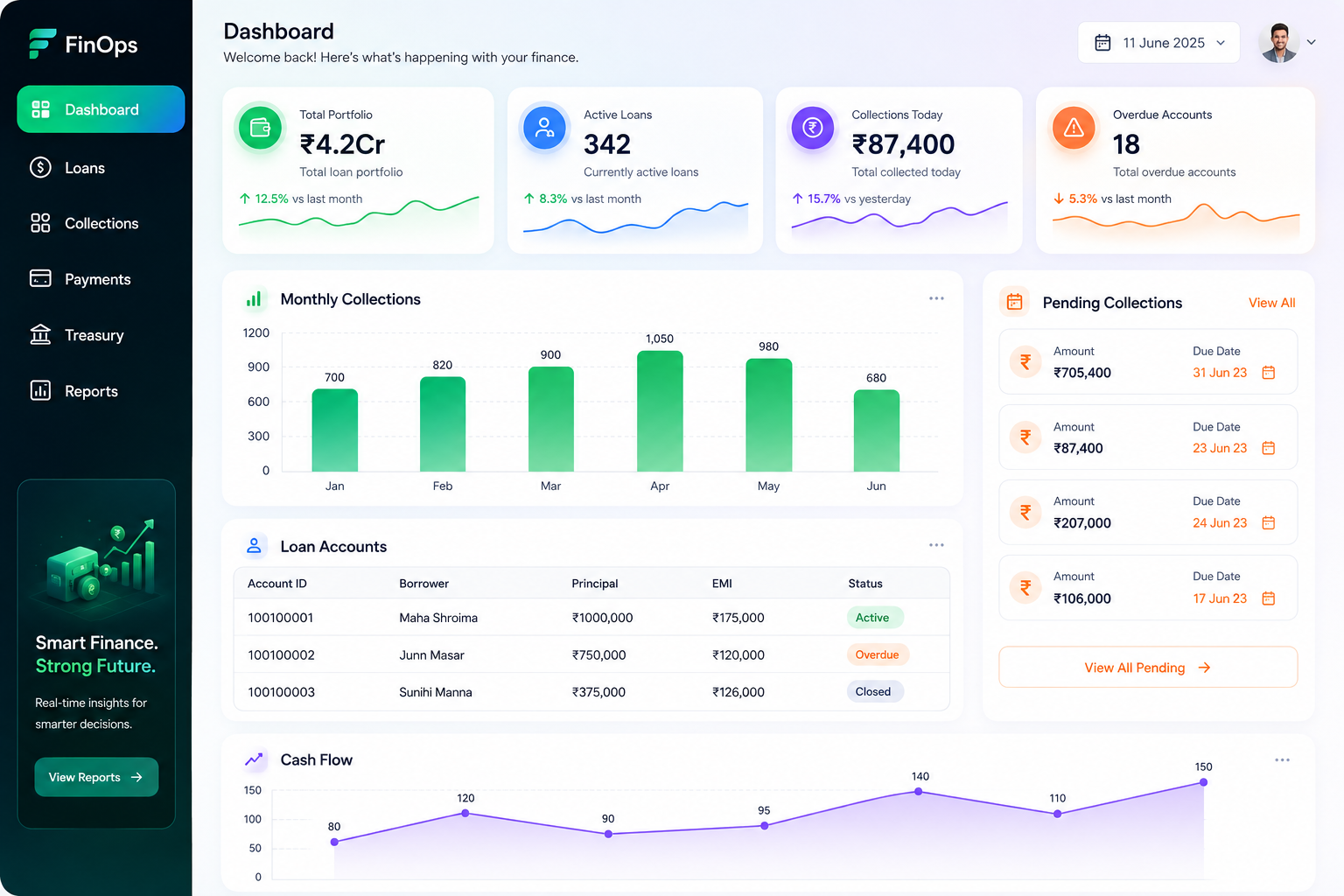This screenshot has width=1344, height=896.
Task: Click the purple rupee Collections Today icon
Action: click(x=813, y=128)
